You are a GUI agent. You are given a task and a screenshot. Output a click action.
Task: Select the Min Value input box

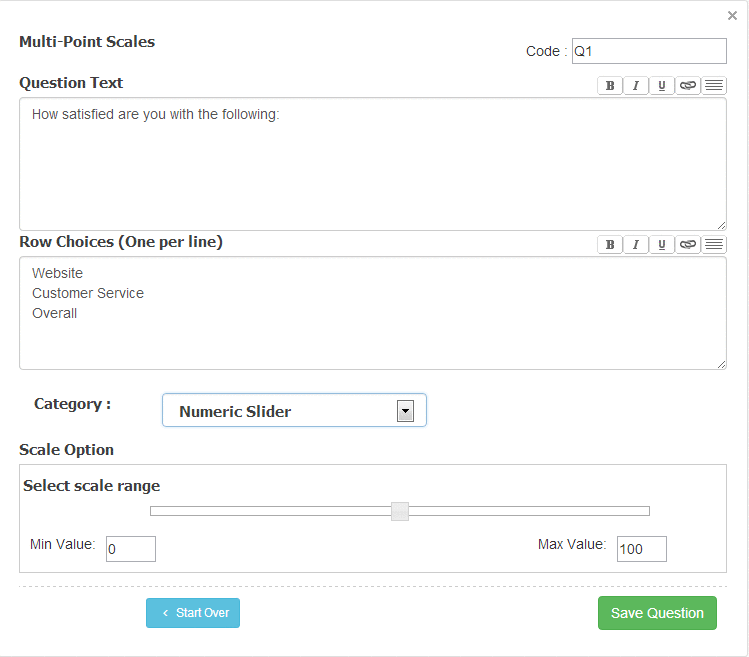tap(131, 549)
